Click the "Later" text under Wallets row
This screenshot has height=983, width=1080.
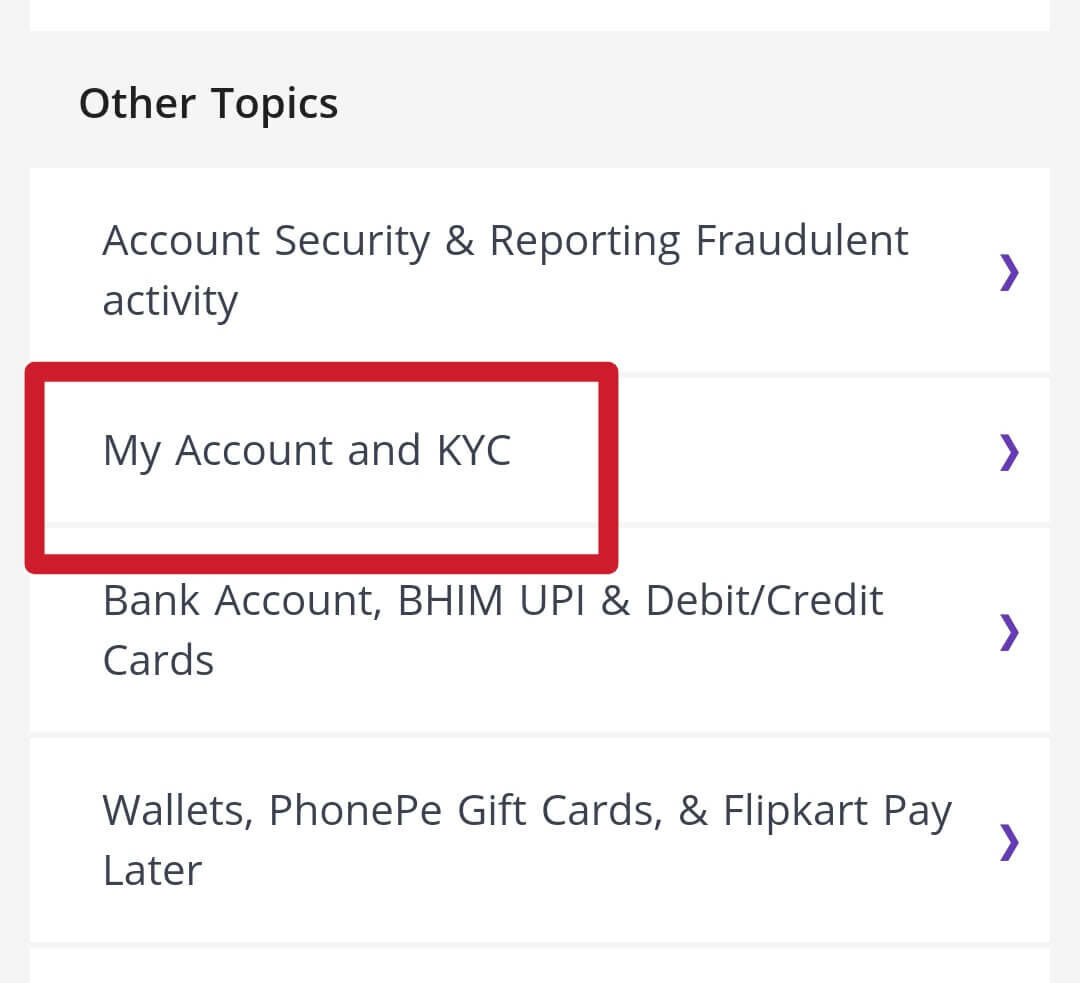click(x=152, y=870)
